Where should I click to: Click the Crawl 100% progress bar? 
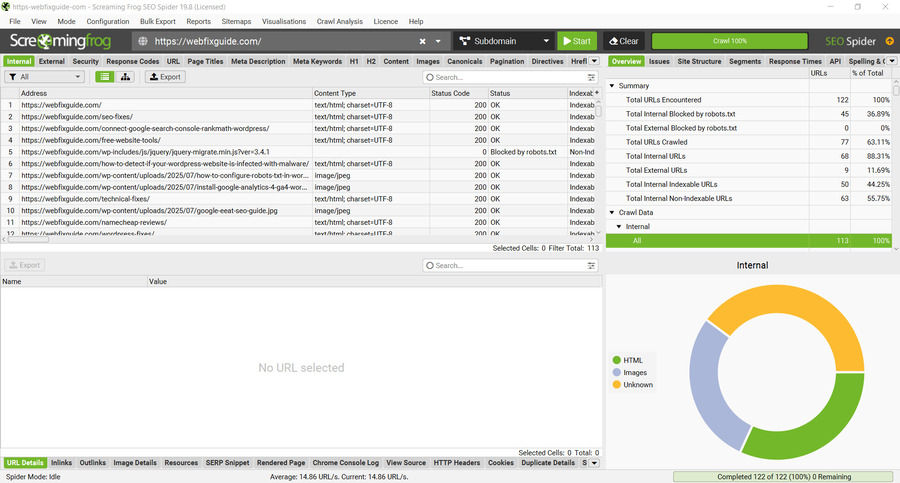730,41
